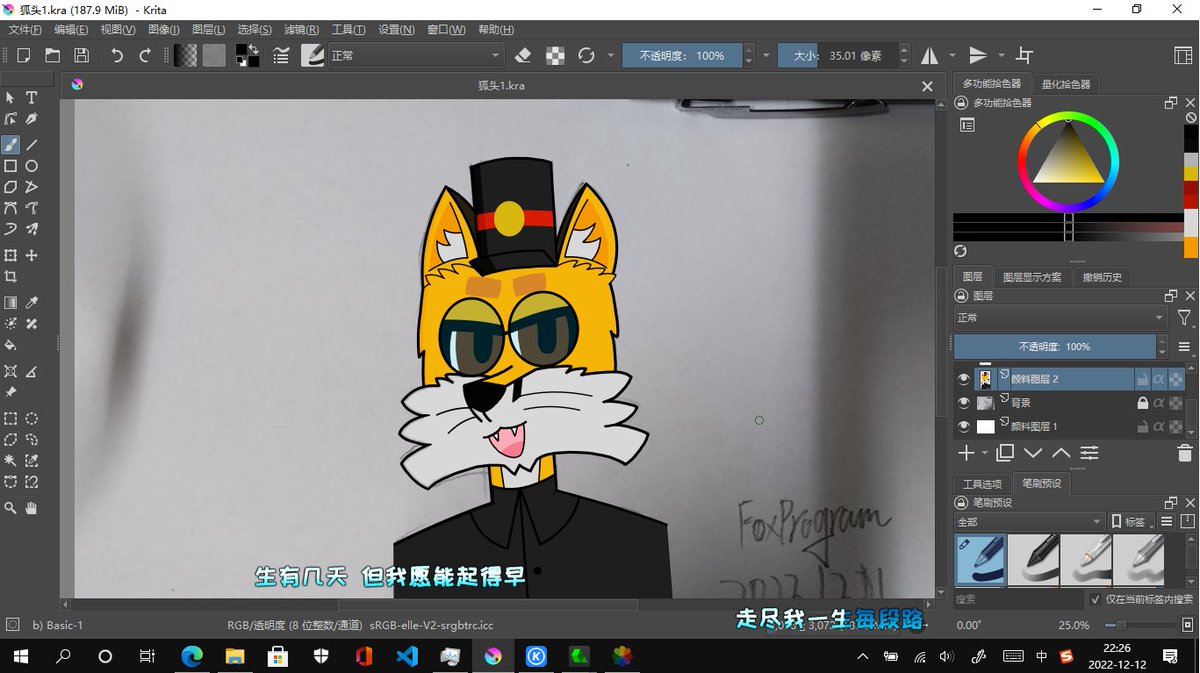The width and height of the screenshot is (1200, 673).
Task: Select the Elliptical Selection tool
Action: [31, 419]
